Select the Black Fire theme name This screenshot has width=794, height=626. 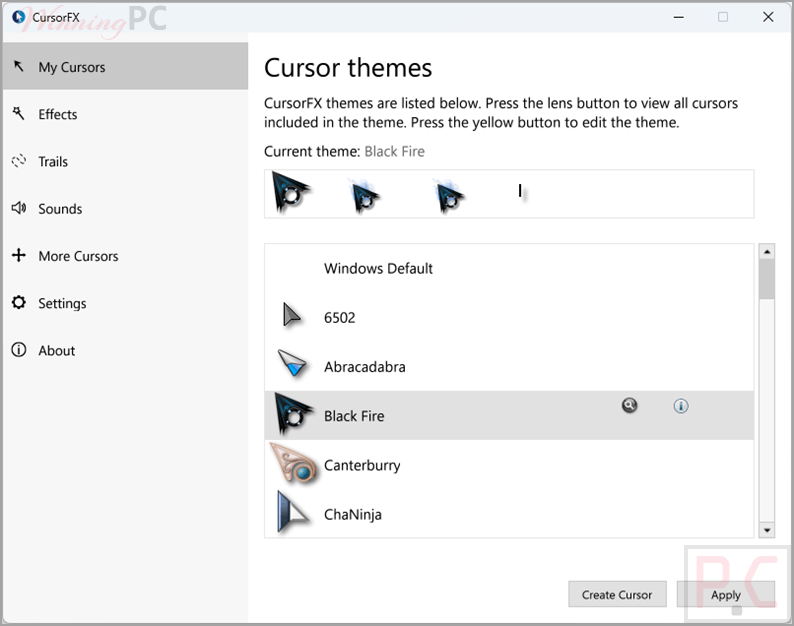tap(354, 416)
